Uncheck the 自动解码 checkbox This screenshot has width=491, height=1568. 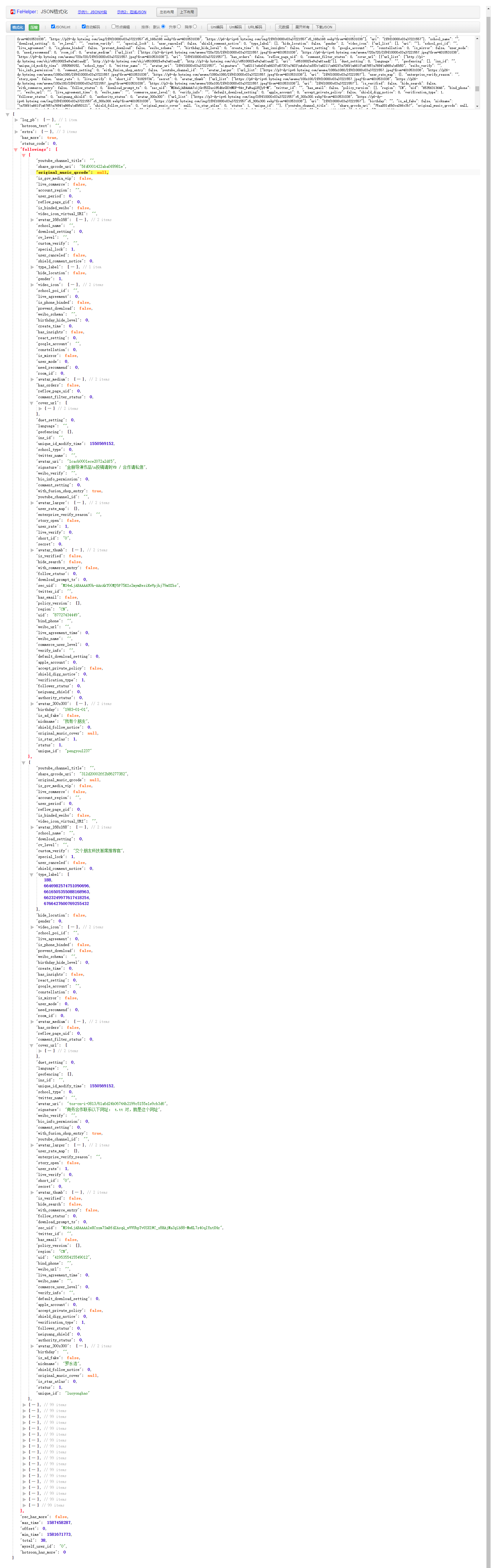click(x=84, y=27)
